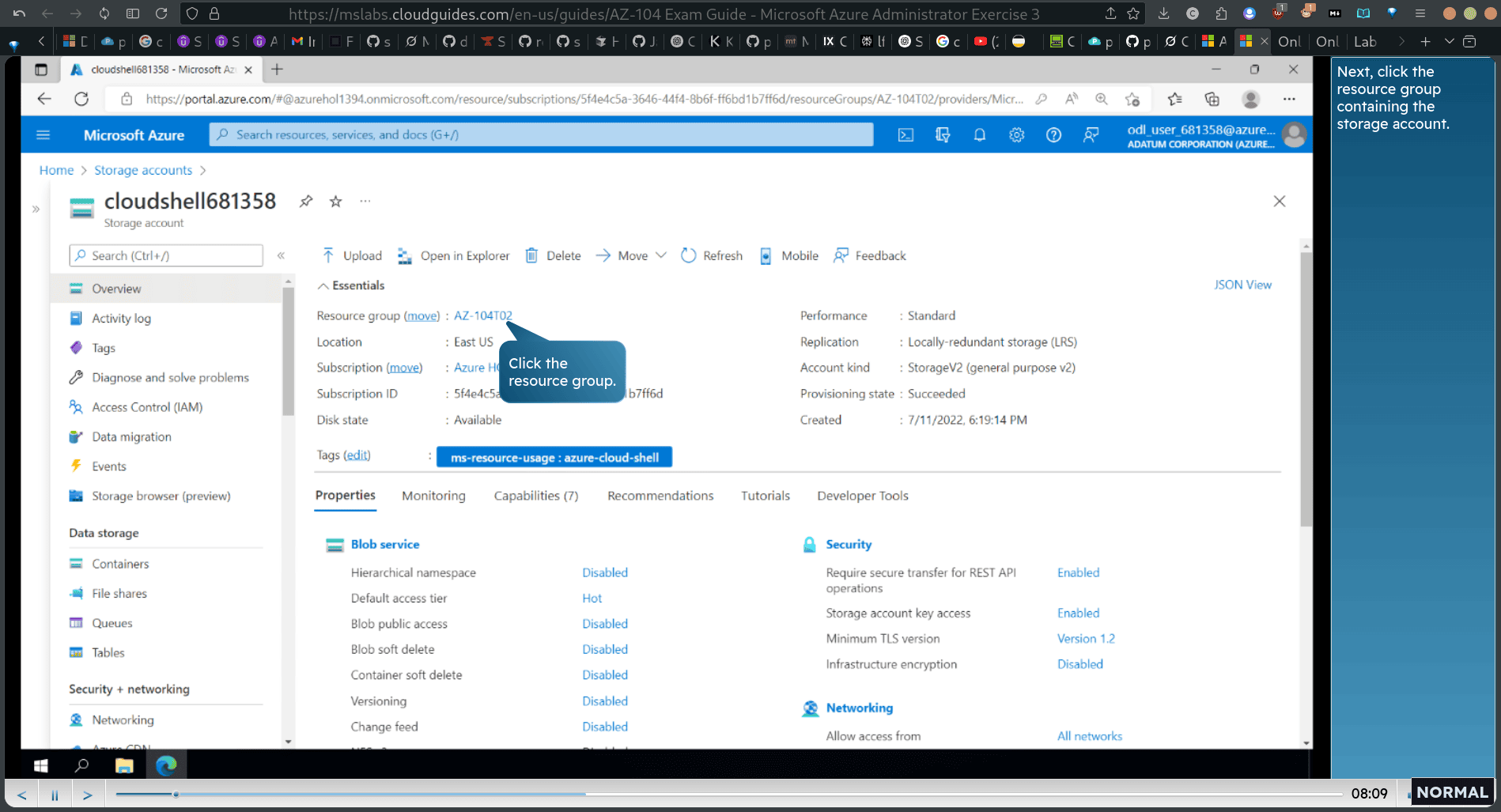Switch to Tutorials tab

(765, 496)
